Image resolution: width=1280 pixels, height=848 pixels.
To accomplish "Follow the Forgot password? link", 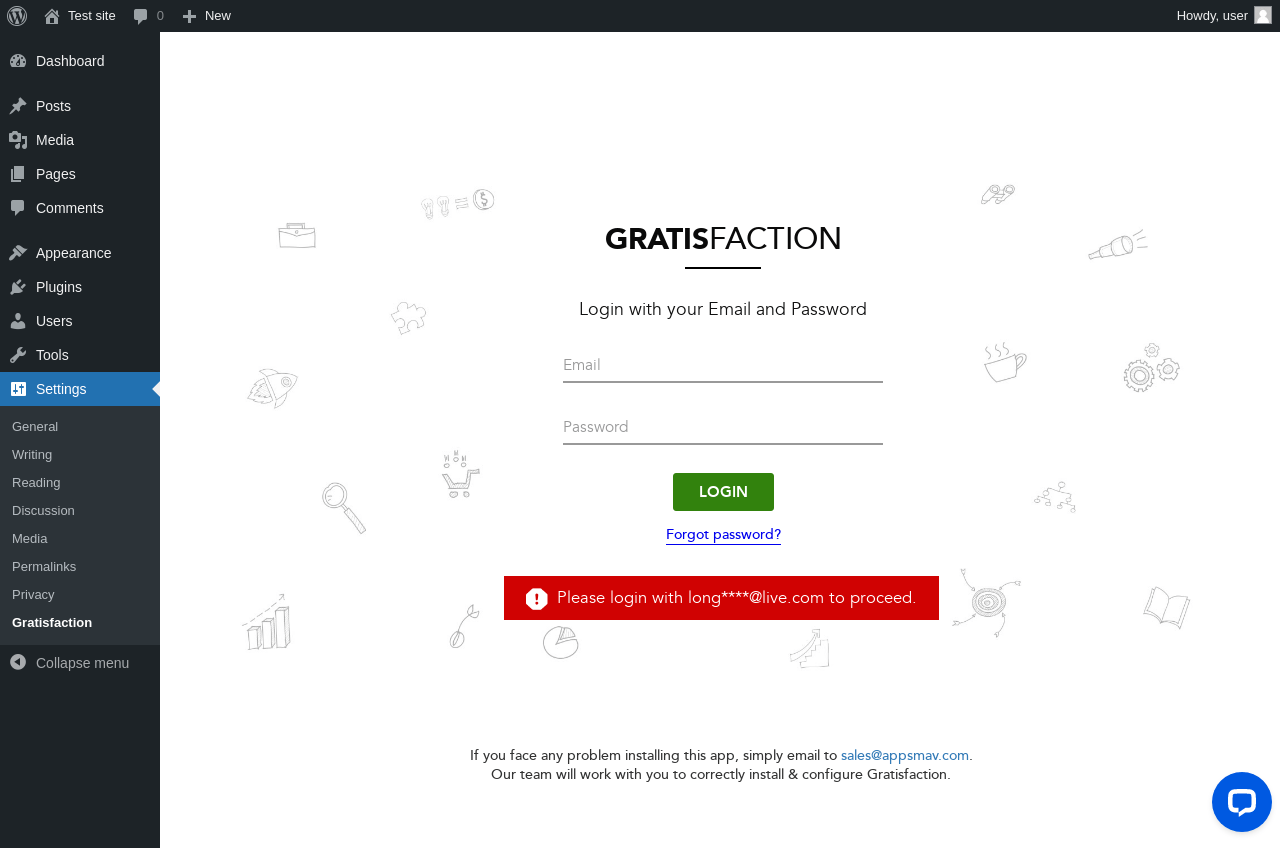I will point(723,535).
